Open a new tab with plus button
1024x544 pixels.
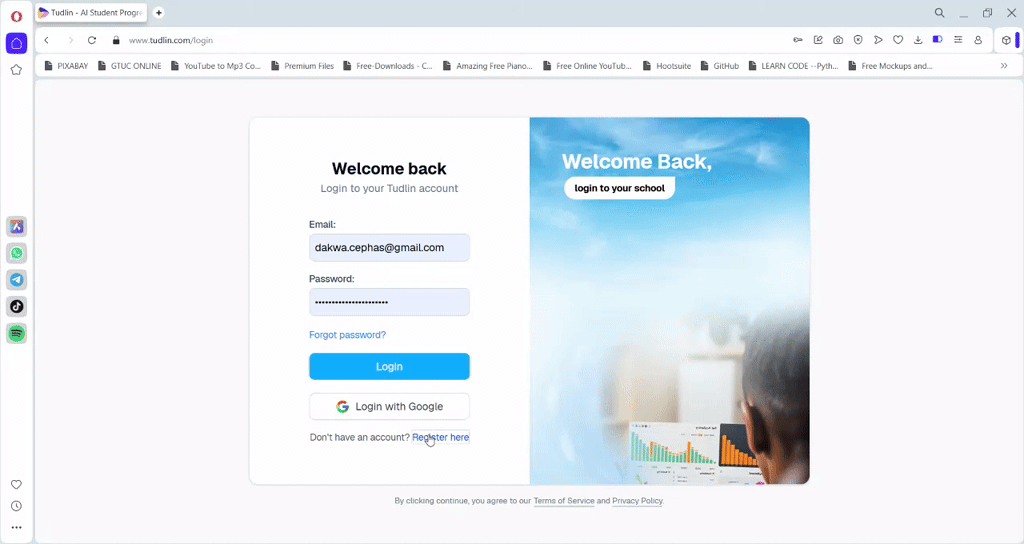(159, 12)
